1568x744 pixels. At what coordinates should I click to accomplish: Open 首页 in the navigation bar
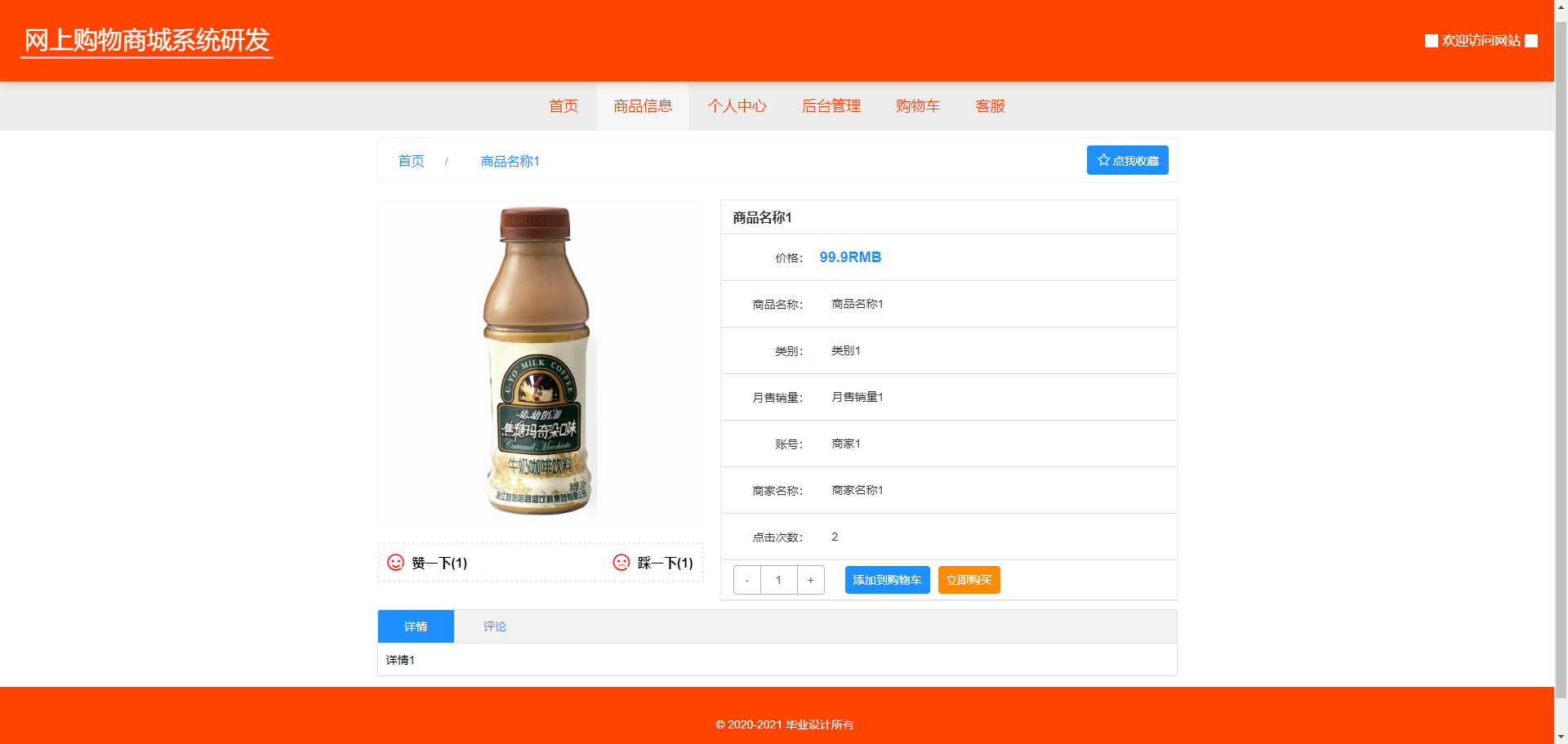click(563, 106)
